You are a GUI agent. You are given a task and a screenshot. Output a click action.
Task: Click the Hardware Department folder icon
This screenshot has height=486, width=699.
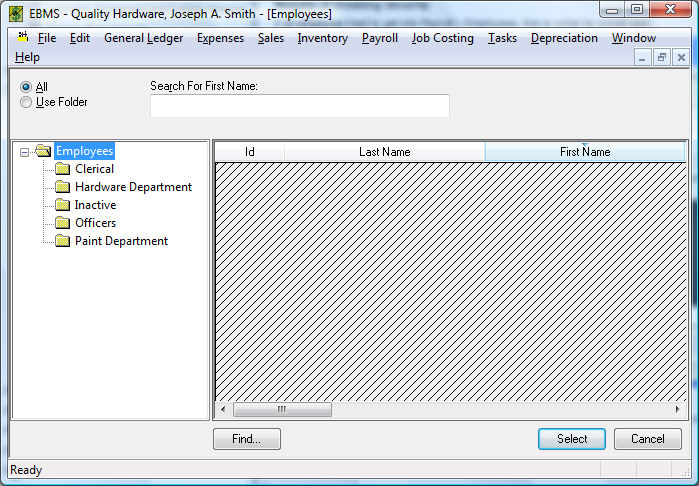[62, 187]
